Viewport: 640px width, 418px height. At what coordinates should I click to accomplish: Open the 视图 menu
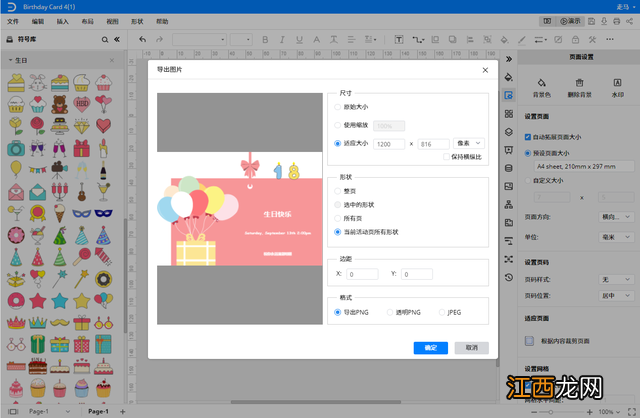pyautogui.click(x=112, y=21)
